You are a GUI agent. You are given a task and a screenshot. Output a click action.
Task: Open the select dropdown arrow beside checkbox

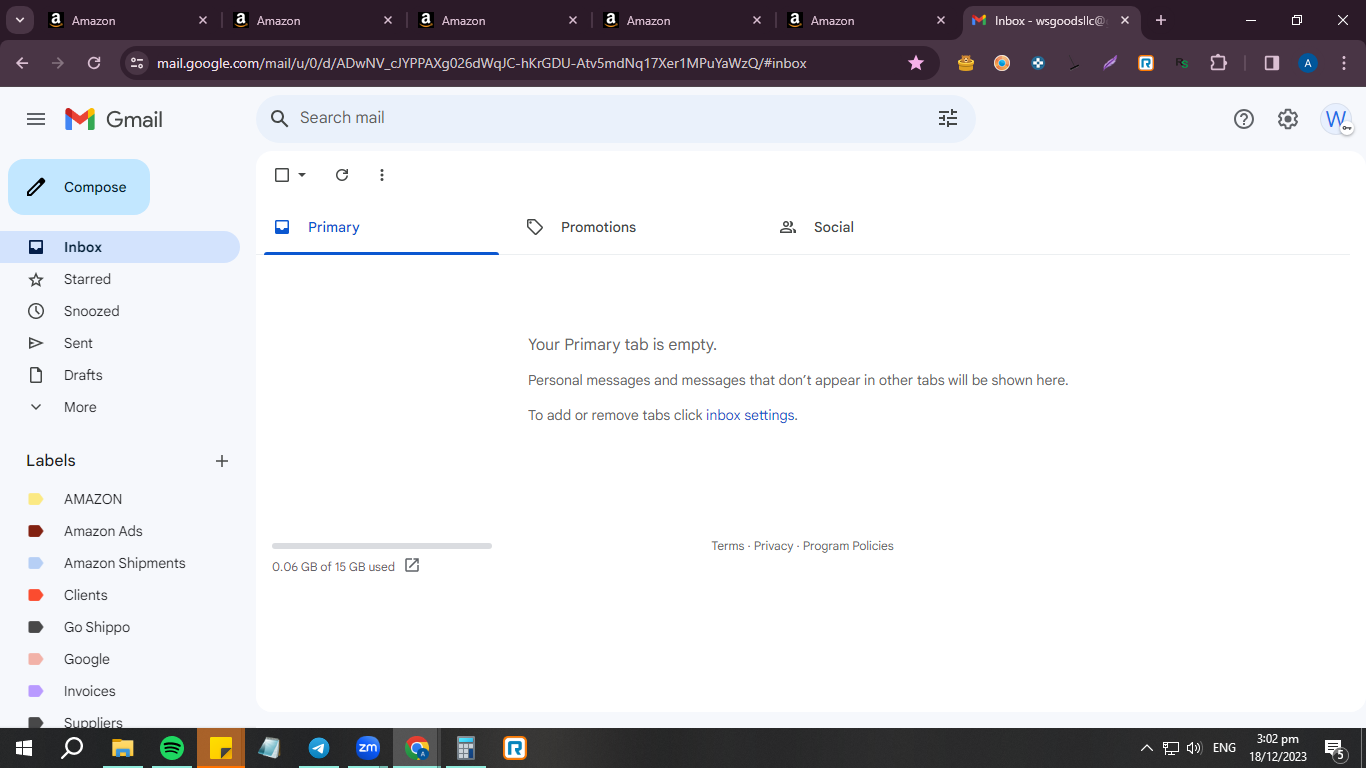302,175
